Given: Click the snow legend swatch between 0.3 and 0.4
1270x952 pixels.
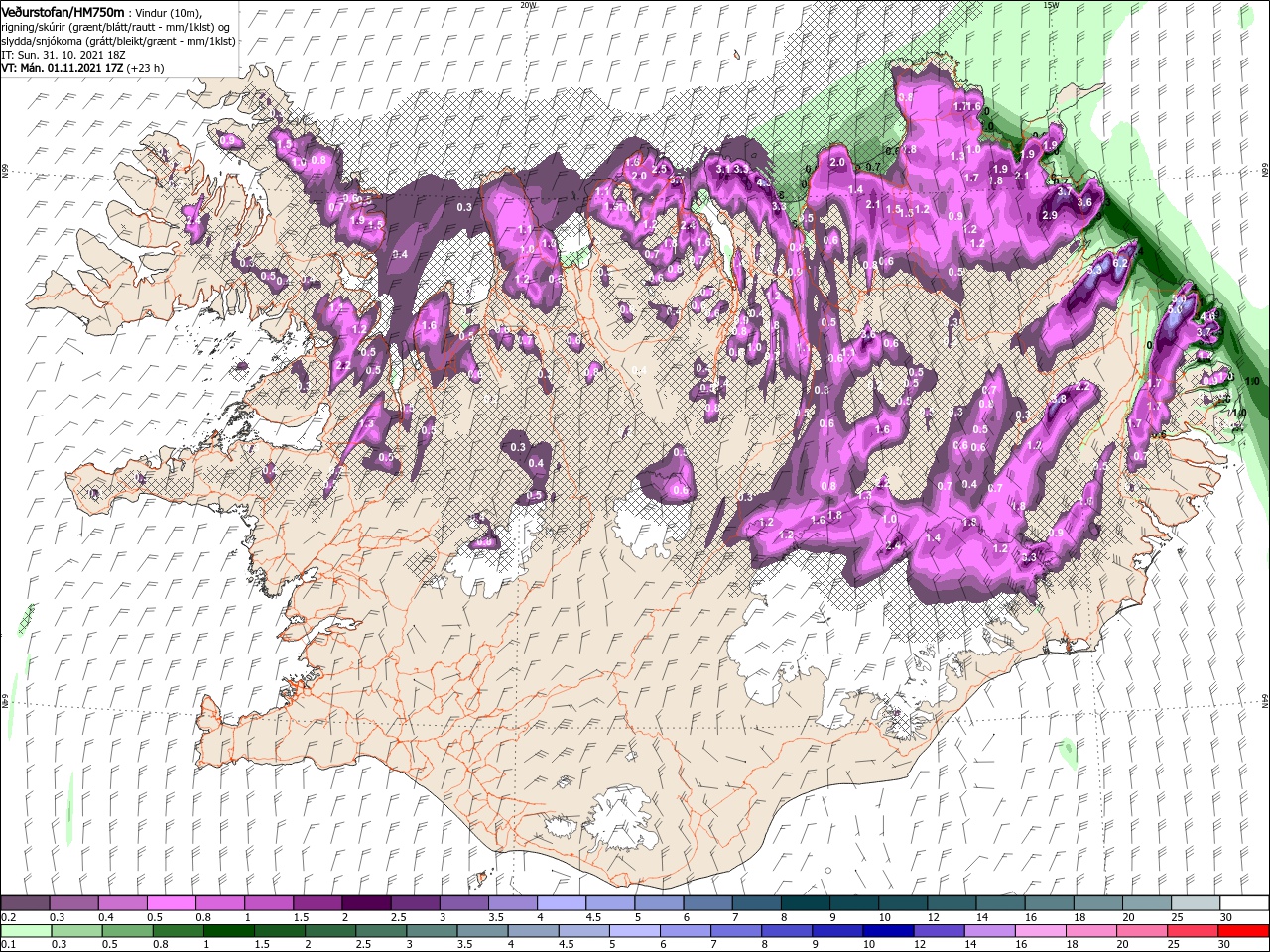Looking at the screenshot, I should pos(74,903).
